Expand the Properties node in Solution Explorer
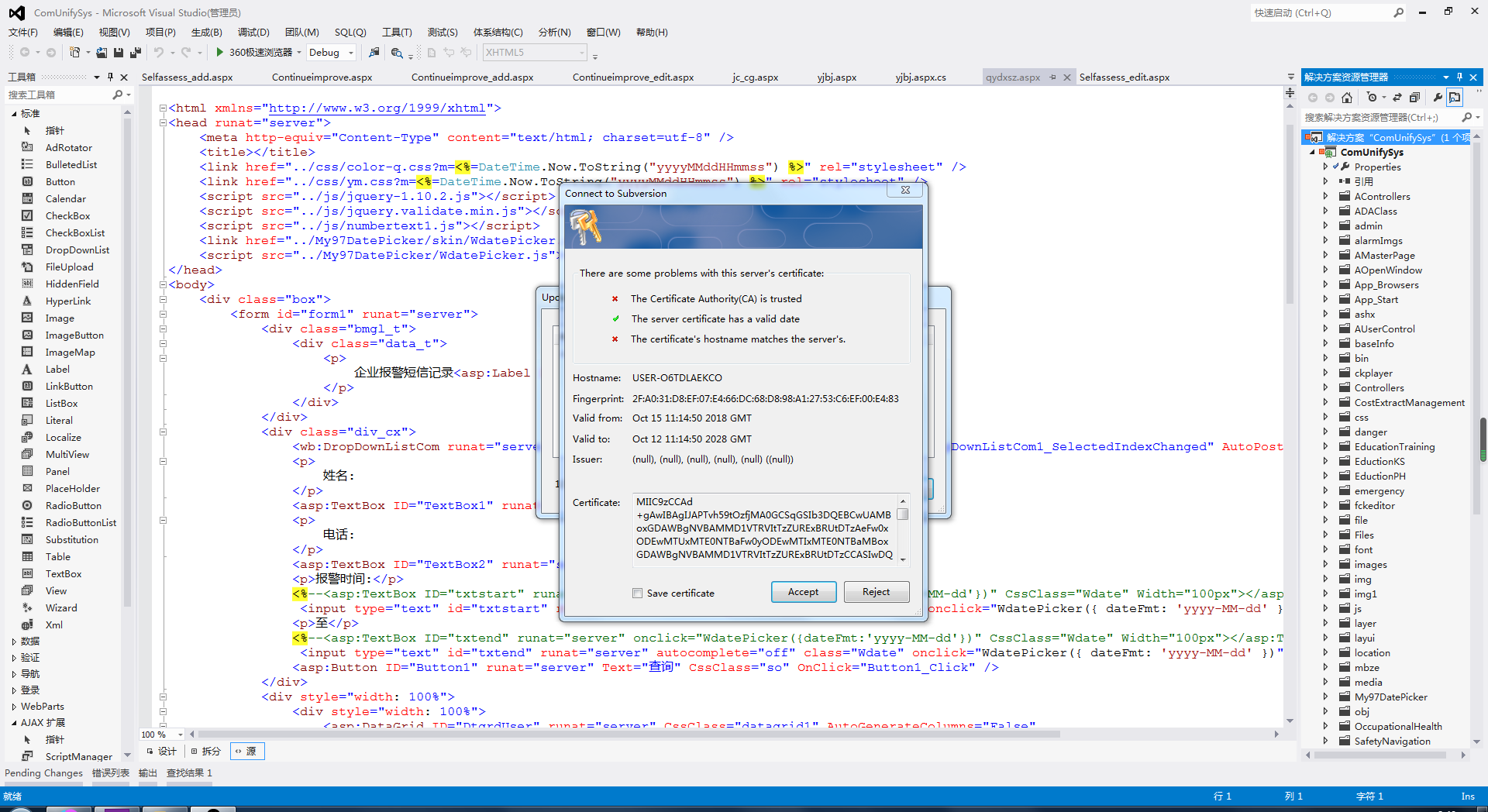This screenshot has width=1488, height=812. pyautogui.click(x=1325, y=167)
